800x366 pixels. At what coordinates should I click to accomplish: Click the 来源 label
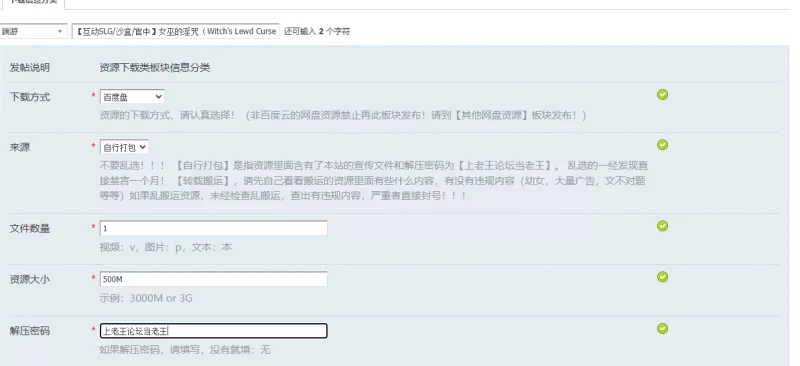[20, 148]
